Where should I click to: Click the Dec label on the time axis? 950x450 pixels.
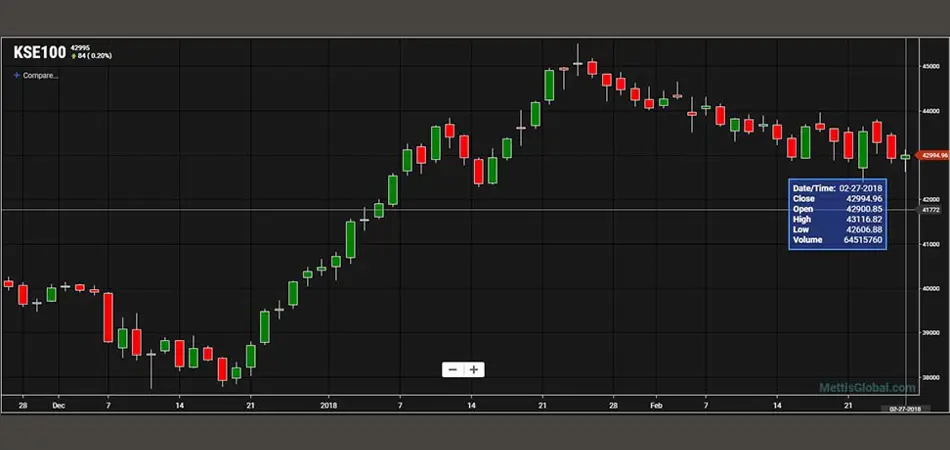coord(59,405)
